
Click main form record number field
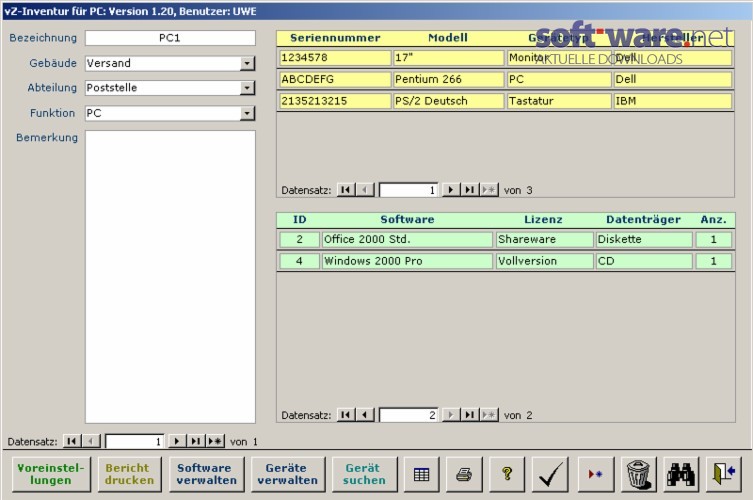(135, 441)
